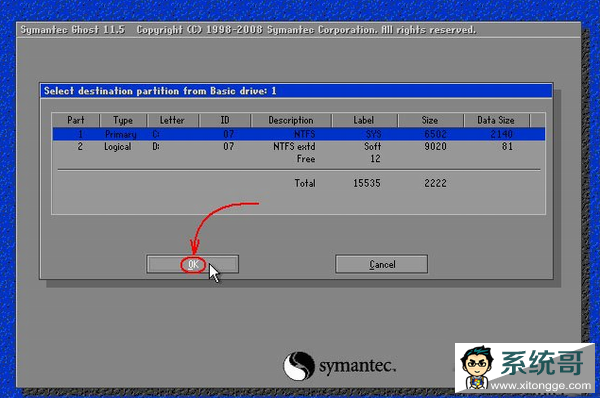Click the Data Size column header
The height and width of the screenshot is (398, 600).
[x=496, y=120]
